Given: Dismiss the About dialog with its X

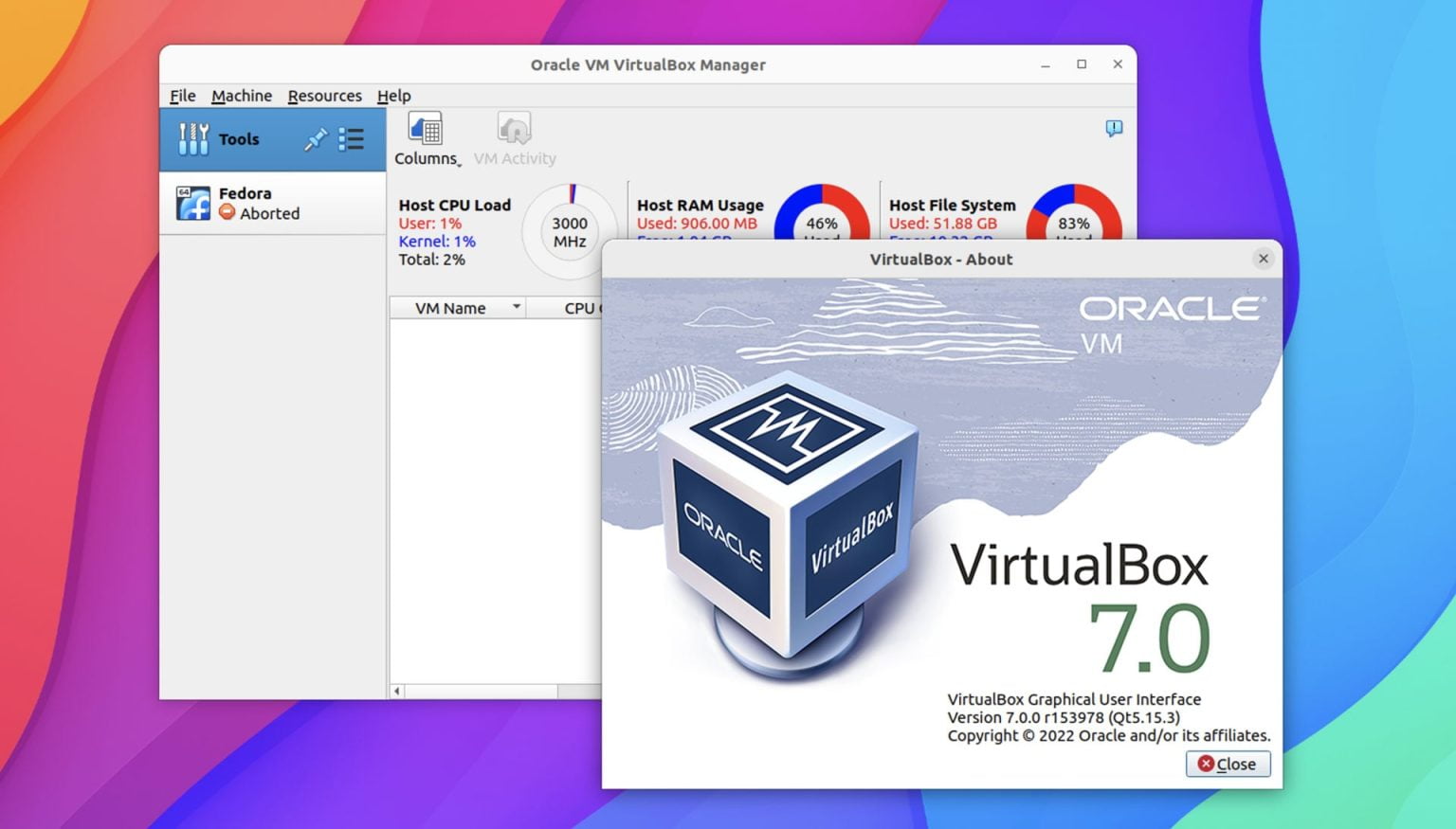Looking at the screenshot, I should pos(1264,258).
